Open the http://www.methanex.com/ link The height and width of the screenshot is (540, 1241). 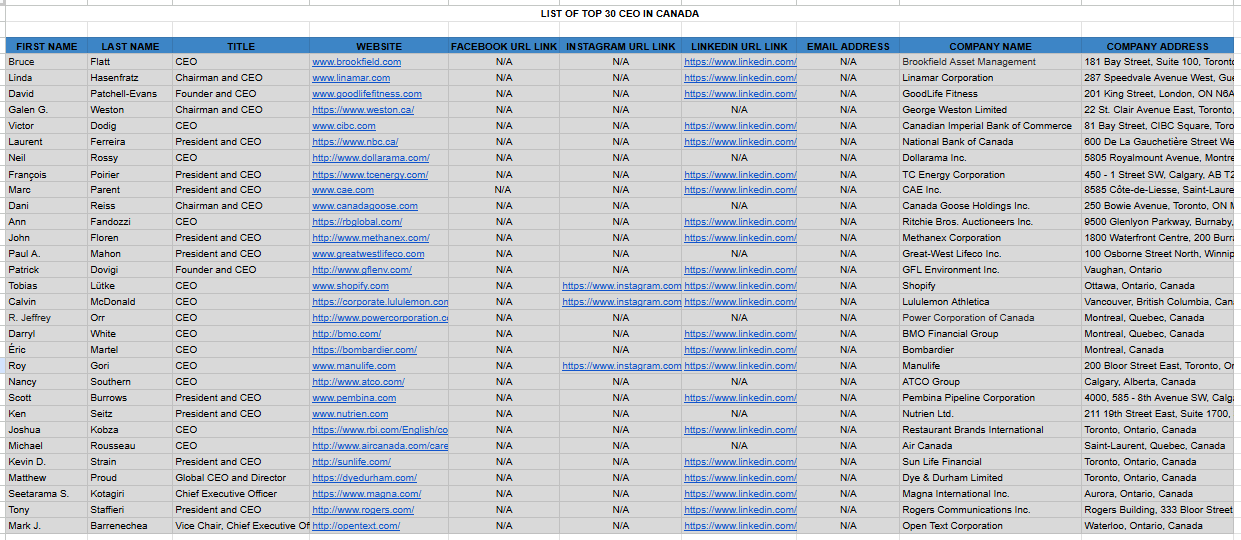click(x=371, y=238)
